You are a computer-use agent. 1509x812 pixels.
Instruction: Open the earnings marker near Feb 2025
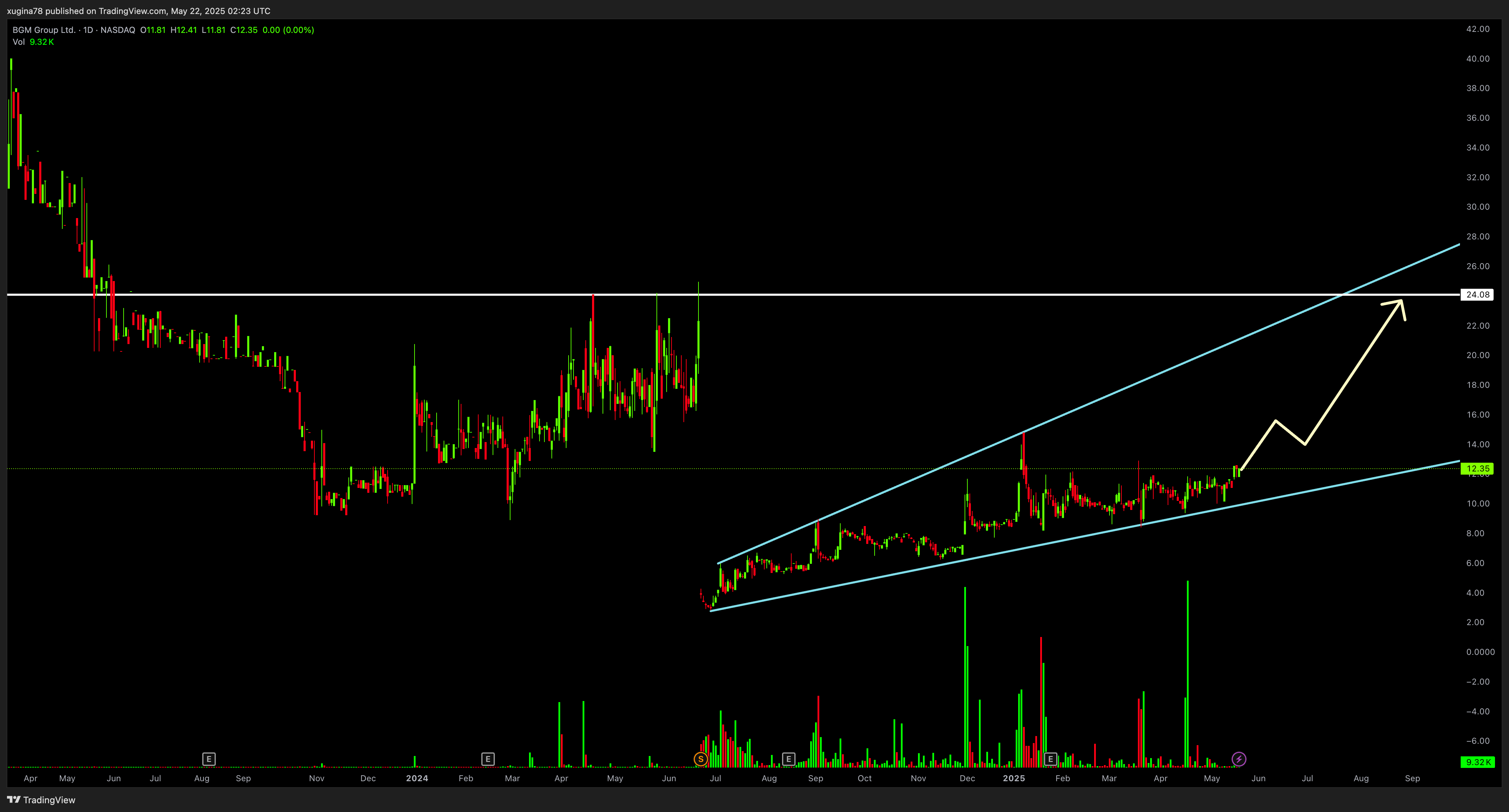(1050, 759)
